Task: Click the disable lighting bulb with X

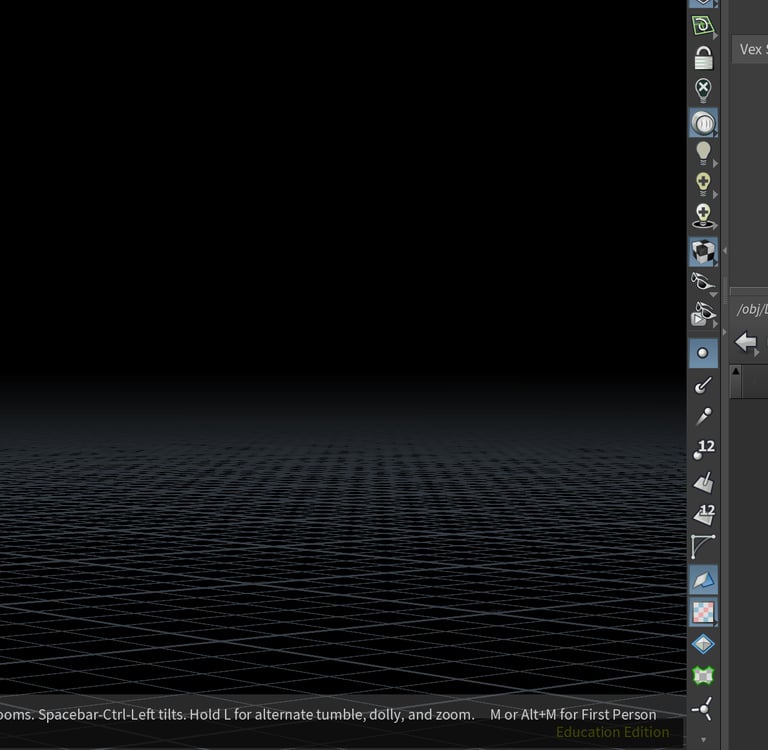Action: click(703, 90)
